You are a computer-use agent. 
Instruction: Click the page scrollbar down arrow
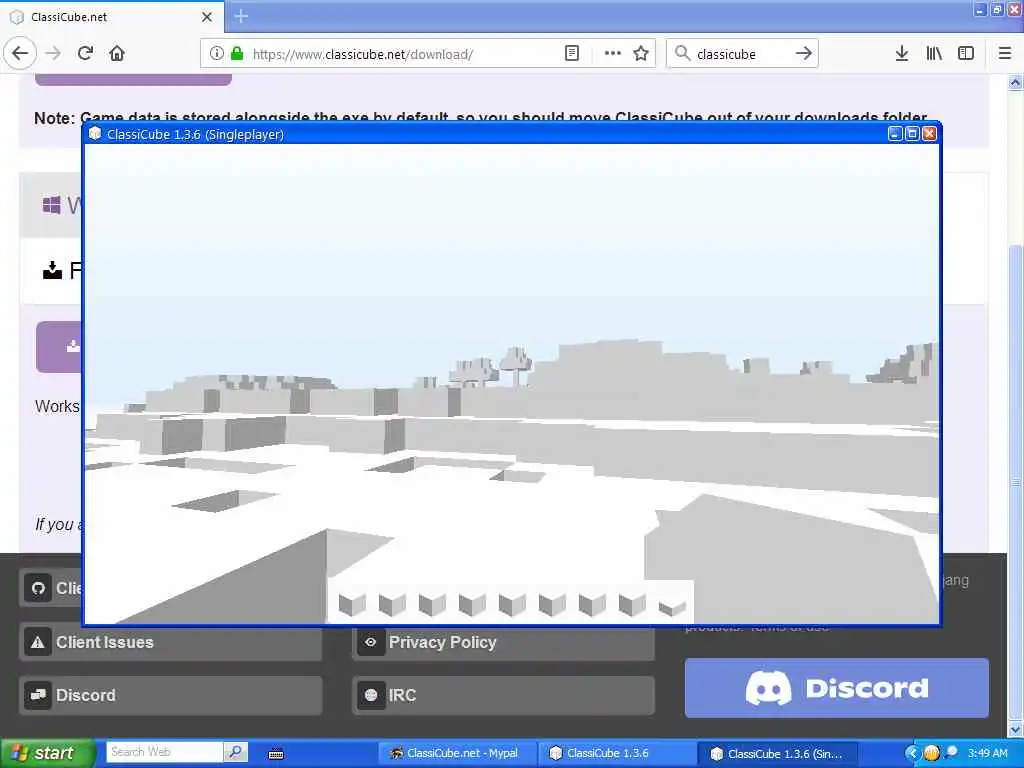1015,729
